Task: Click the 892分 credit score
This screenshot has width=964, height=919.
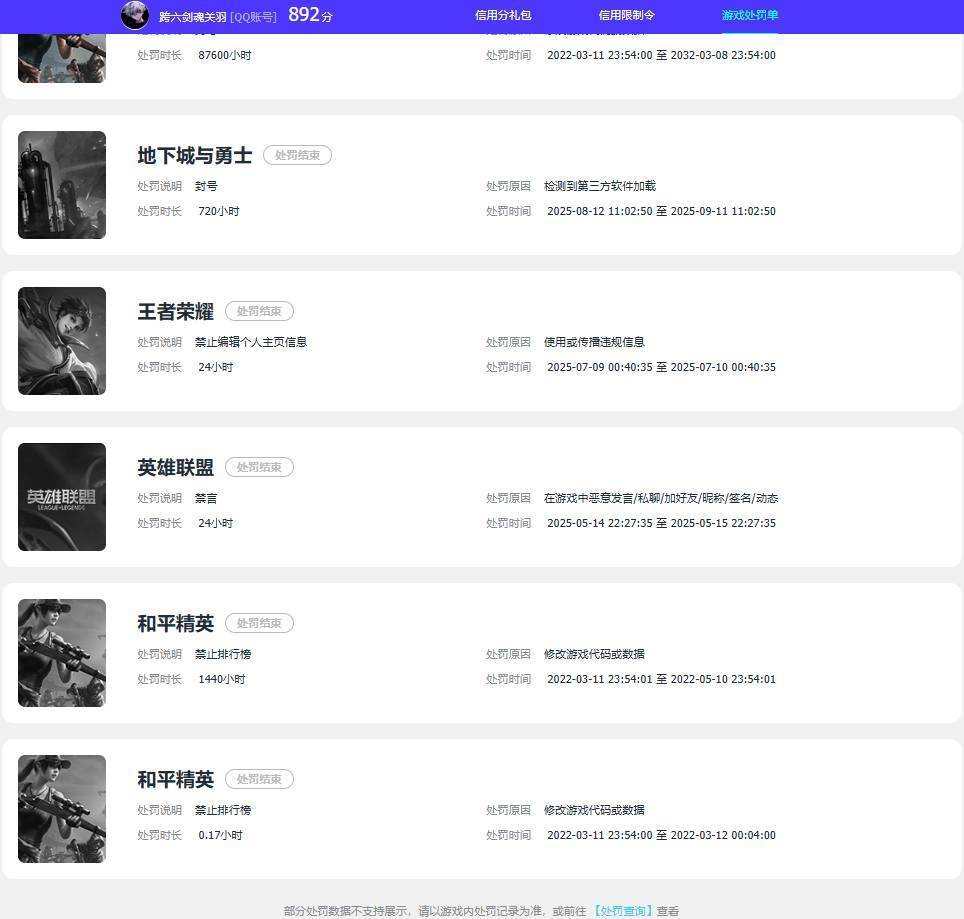Action: coord(310,15)
